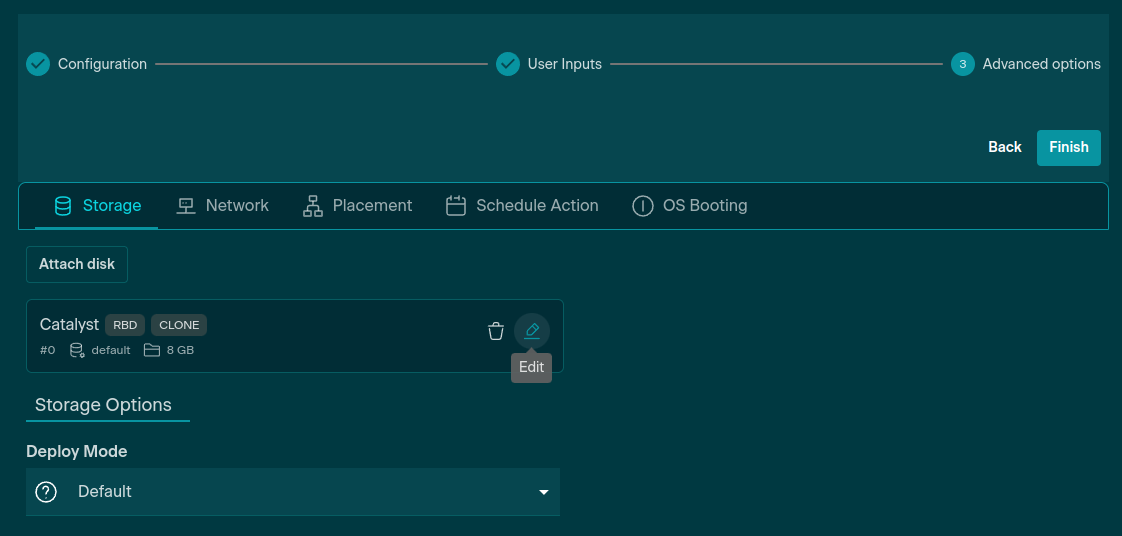
Task: Click the Attach disk button
Action: [x=77, y=264]
